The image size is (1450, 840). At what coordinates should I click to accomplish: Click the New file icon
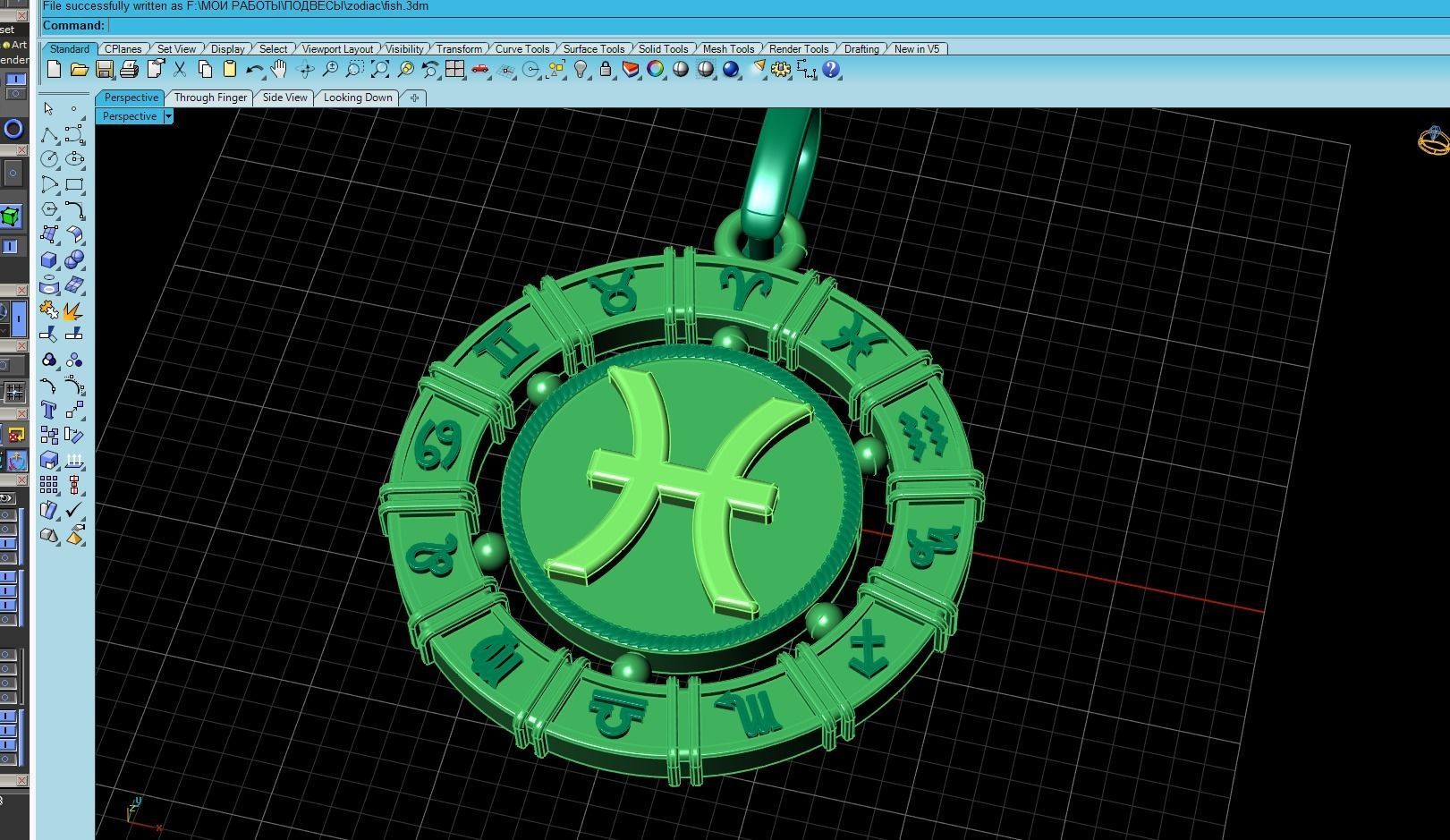click(54, 70)
